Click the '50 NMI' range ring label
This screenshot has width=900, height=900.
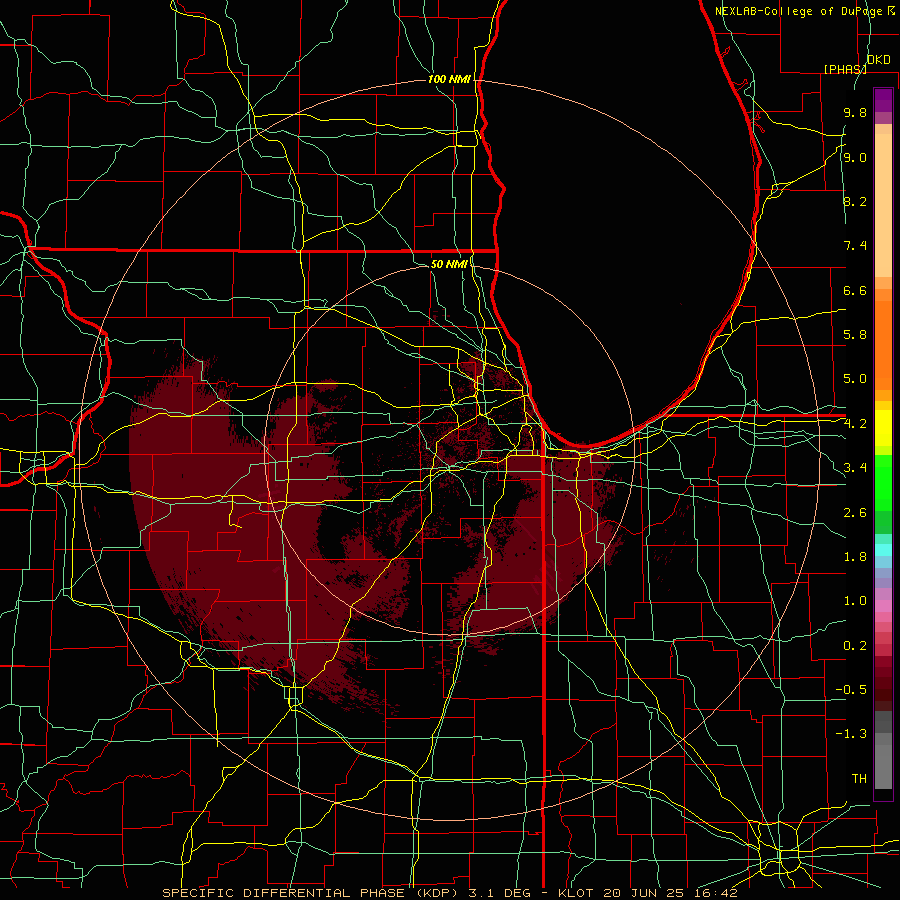tap(449, 264)
